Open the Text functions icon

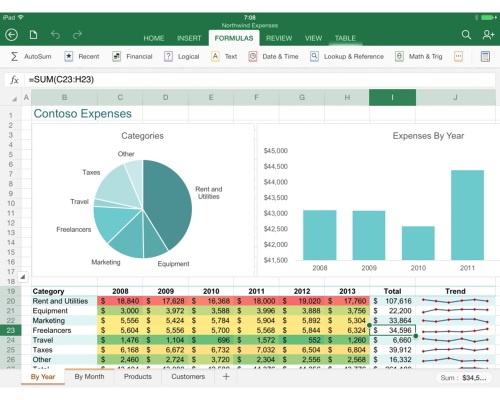click(x=215, y=56)
